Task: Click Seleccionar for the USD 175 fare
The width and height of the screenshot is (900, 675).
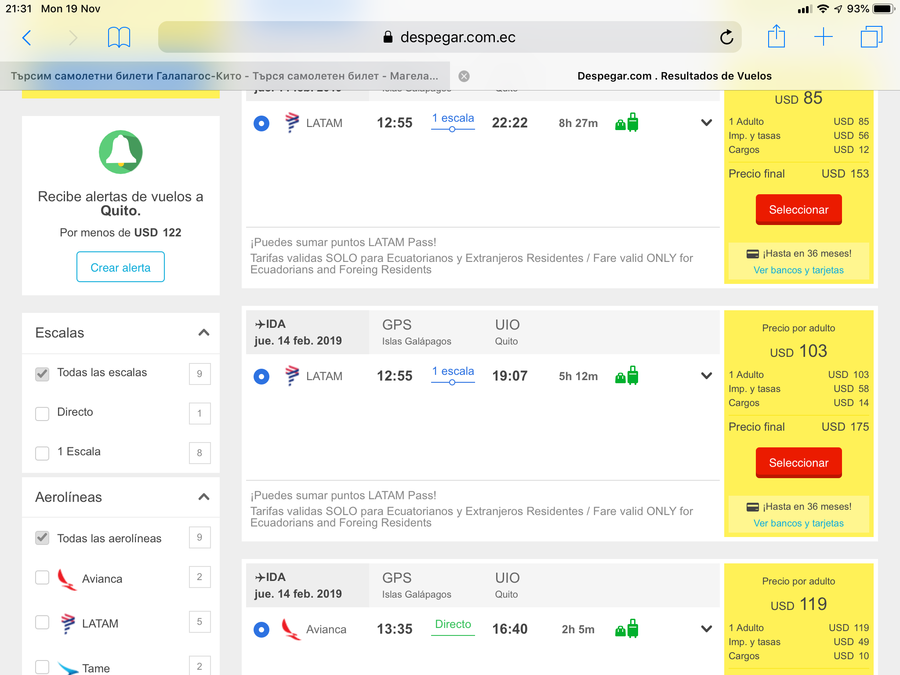Action: pos(798,463)
